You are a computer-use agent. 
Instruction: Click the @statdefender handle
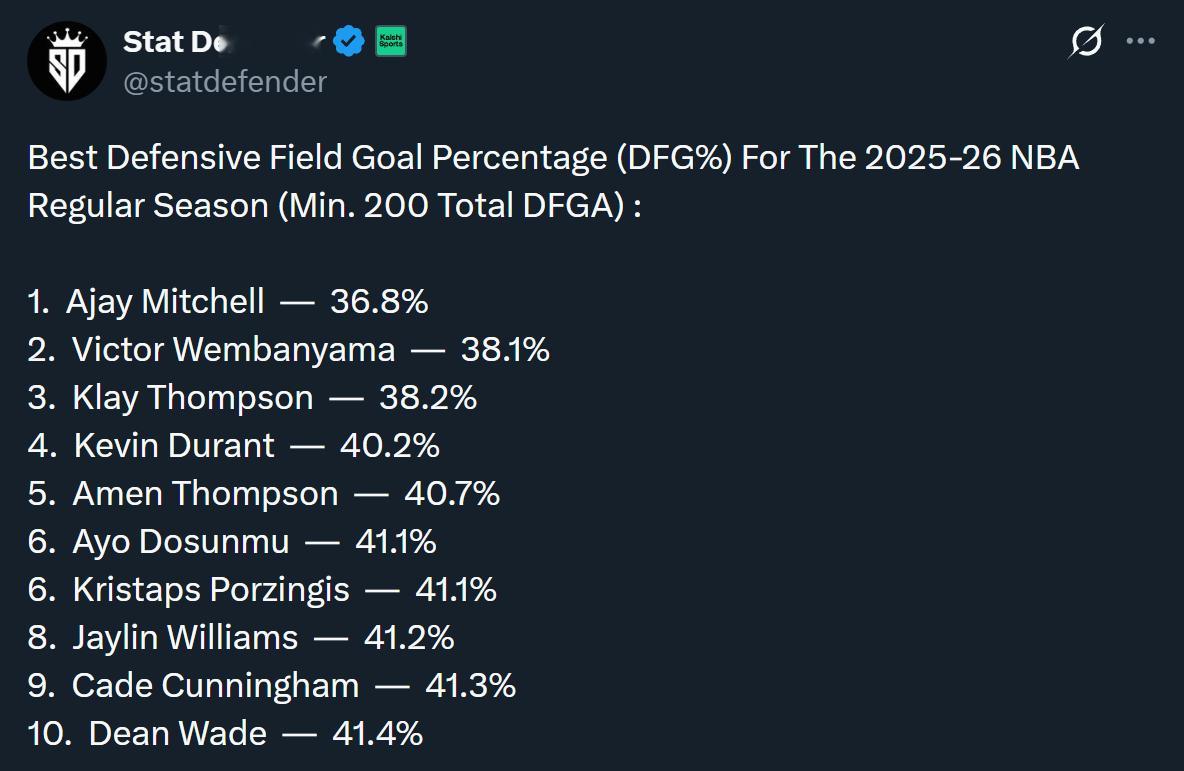coord(225,81)
